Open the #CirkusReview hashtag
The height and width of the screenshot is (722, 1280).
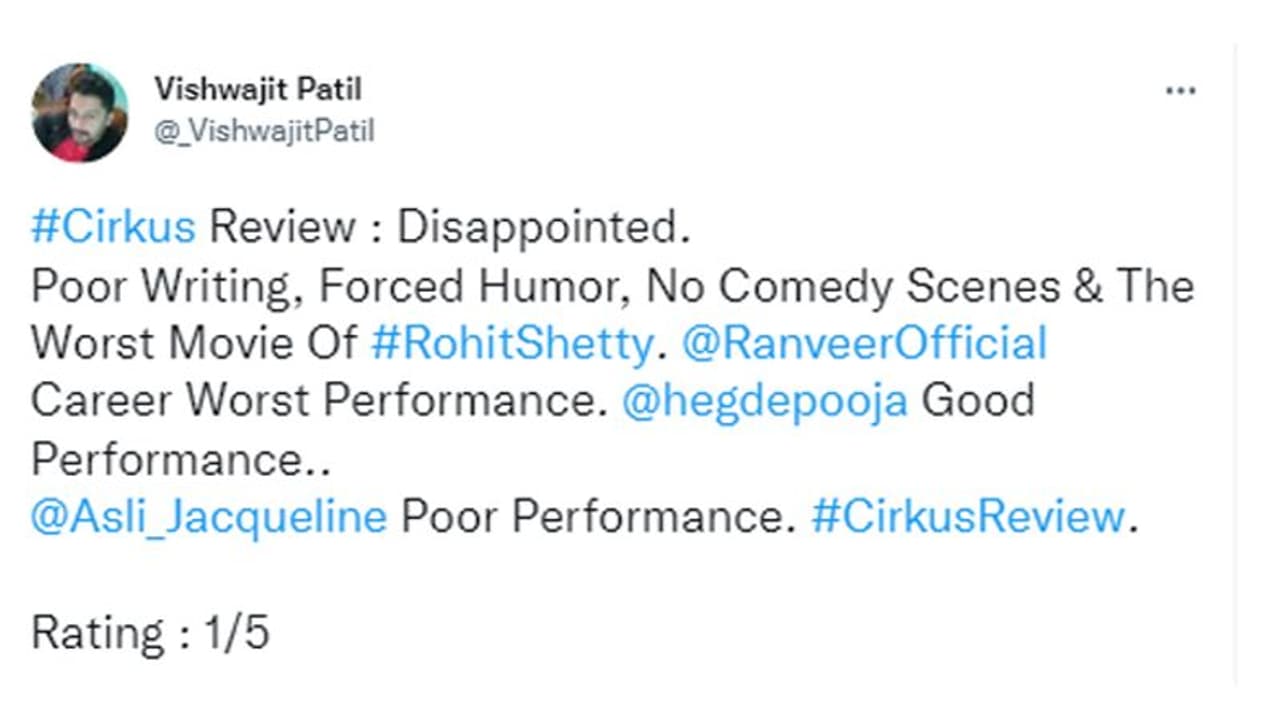pyautogui.click(x=968, y=517)
